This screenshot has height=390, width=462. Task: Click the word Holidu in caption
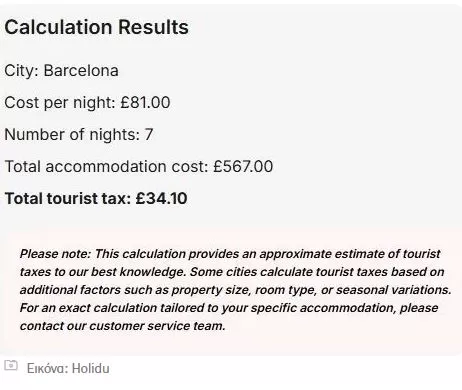(x=91, y=368)
